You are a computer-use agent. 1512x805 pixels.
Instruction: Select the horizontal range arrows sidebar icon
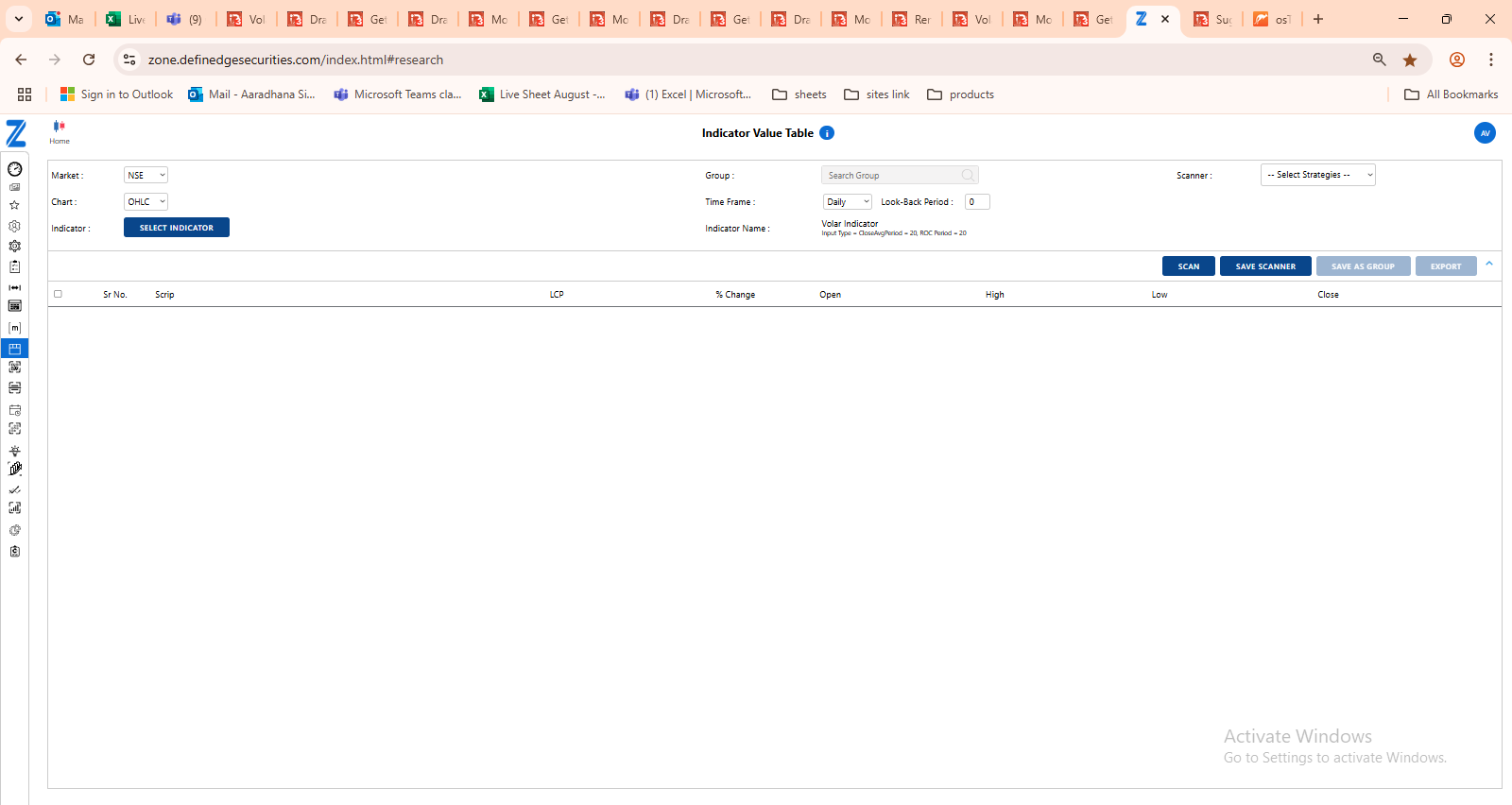click(15, 287)
